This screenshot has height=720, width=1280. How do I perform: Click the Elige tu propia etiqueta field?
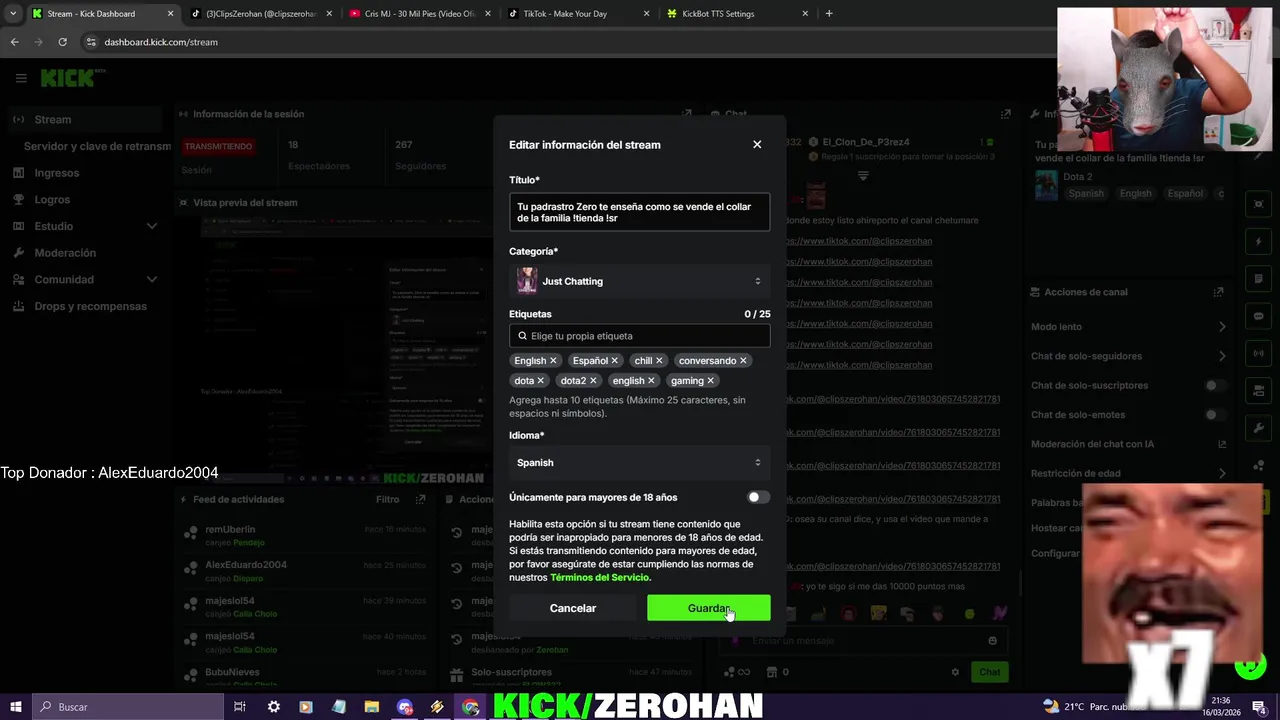[639, 336]
